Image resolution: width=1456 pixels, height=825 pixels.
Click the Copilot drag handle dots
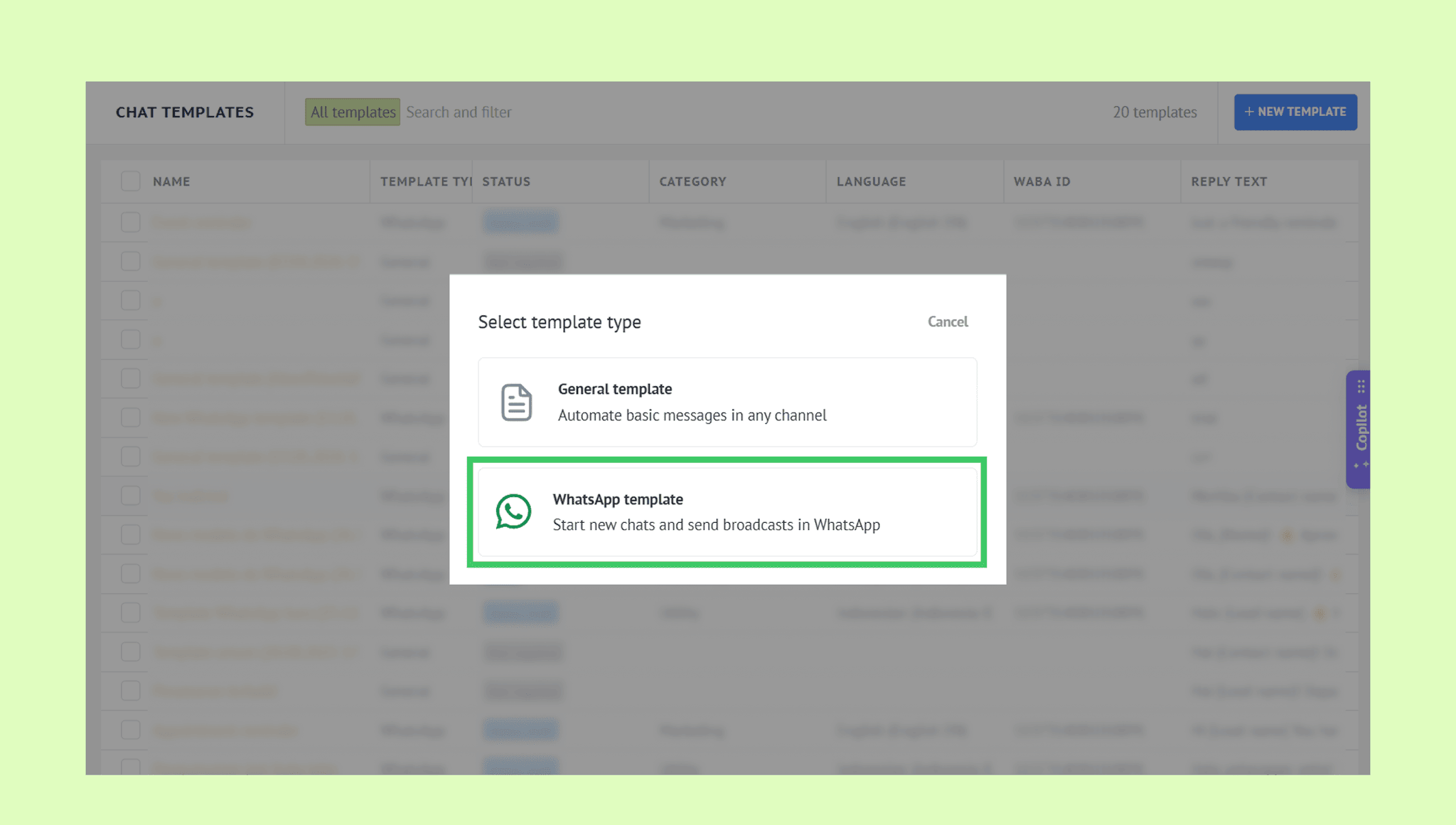[x=1361, y=386]
